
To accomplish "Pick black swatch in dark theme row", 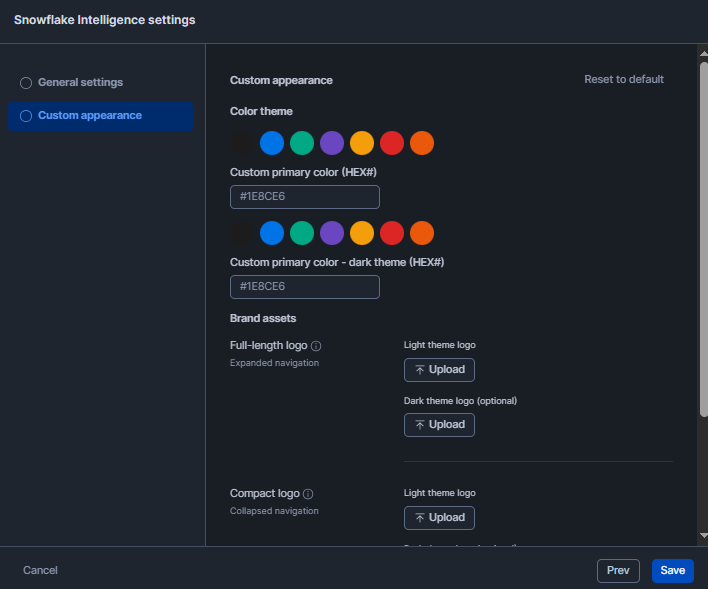I will (x=242, y=233).
